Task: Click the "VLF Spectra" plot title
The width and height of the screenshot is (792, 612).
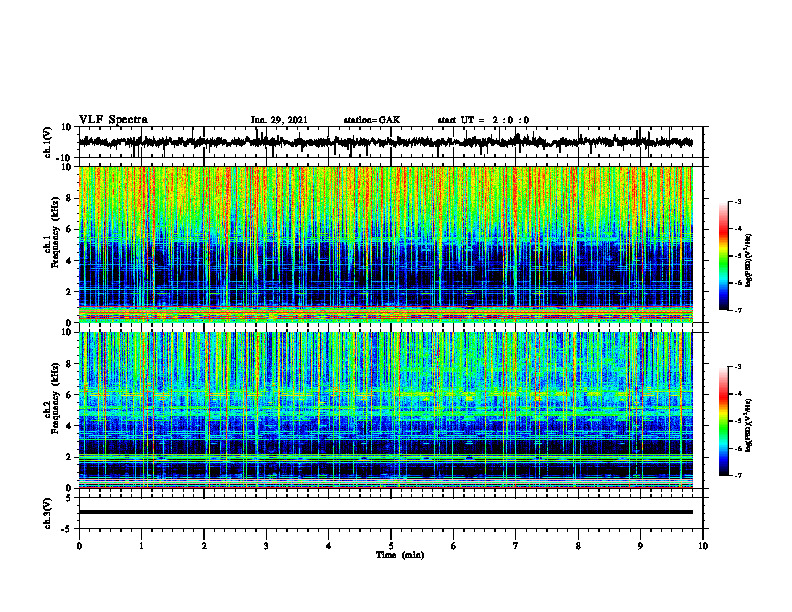Action: [113, 119]
